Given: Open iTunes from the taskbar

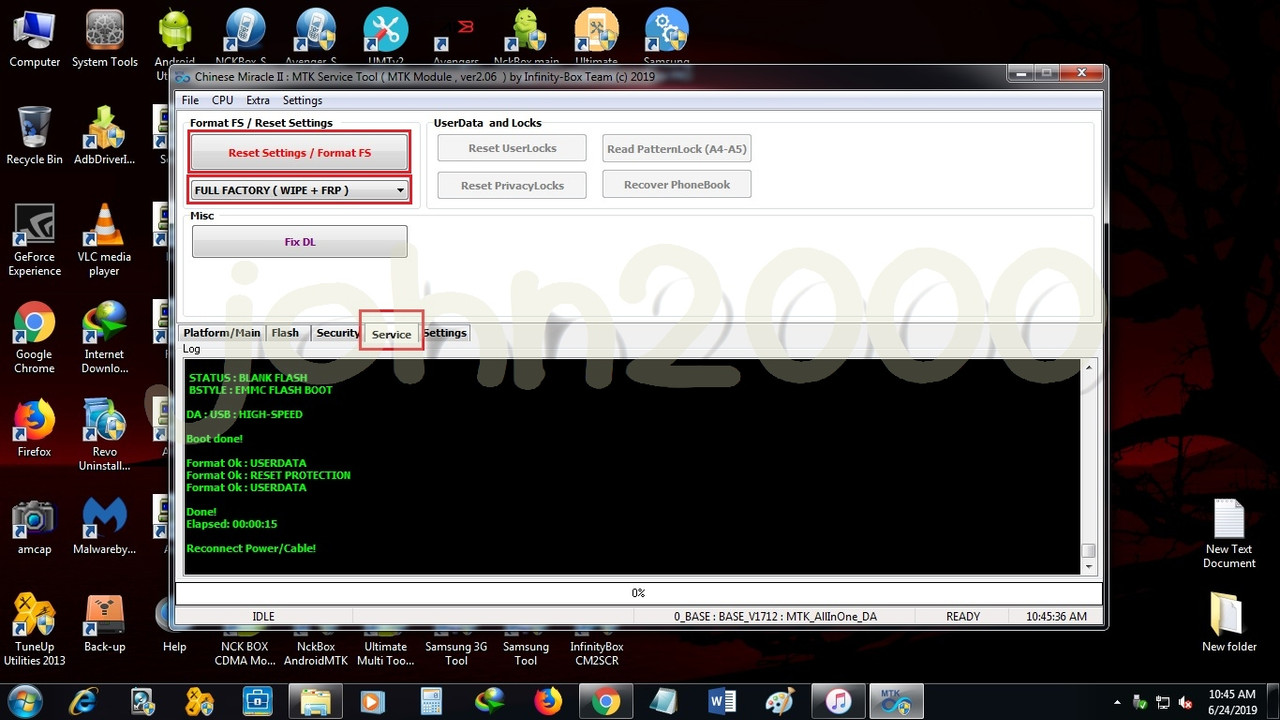Looking at the screenshot, I should (x=837, y=701).
